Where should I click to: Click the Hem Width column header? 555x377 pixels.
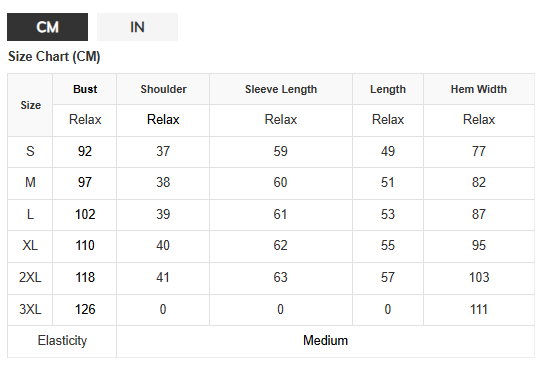pyautogui.click(x=479, y=89)
